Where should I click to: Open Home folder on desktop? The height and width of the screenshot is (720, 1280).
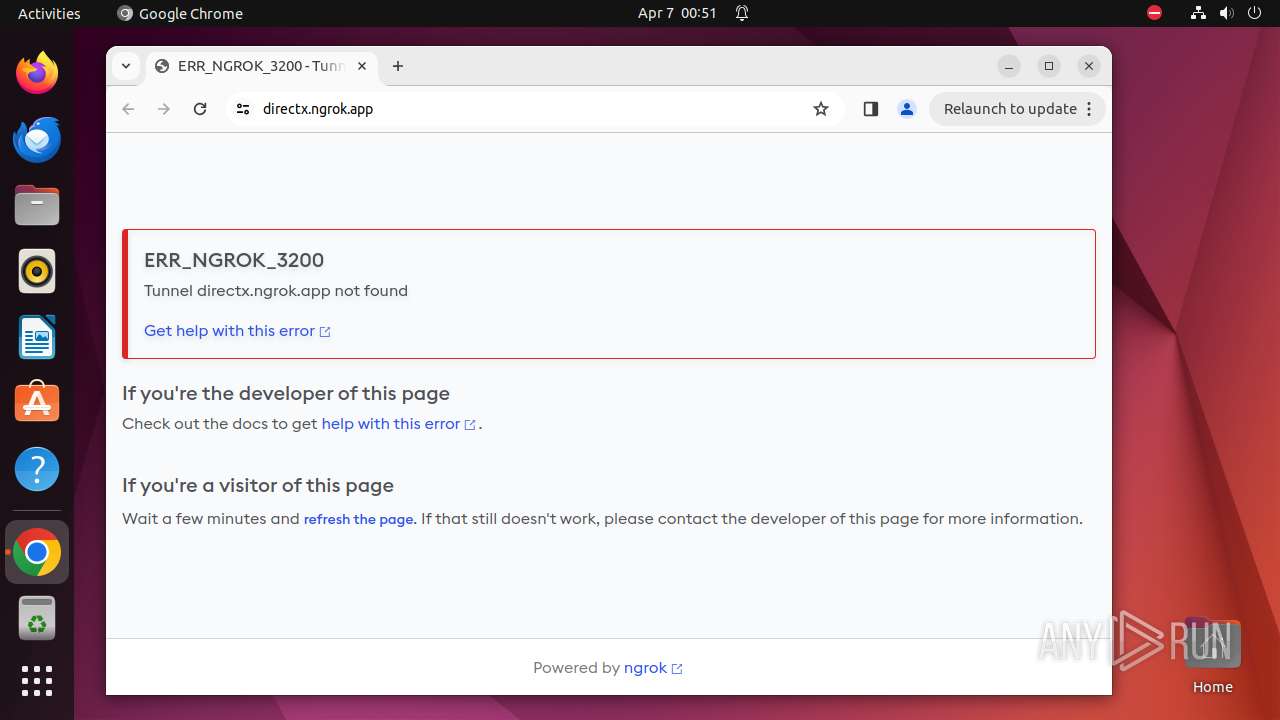tap(1212, 655)
